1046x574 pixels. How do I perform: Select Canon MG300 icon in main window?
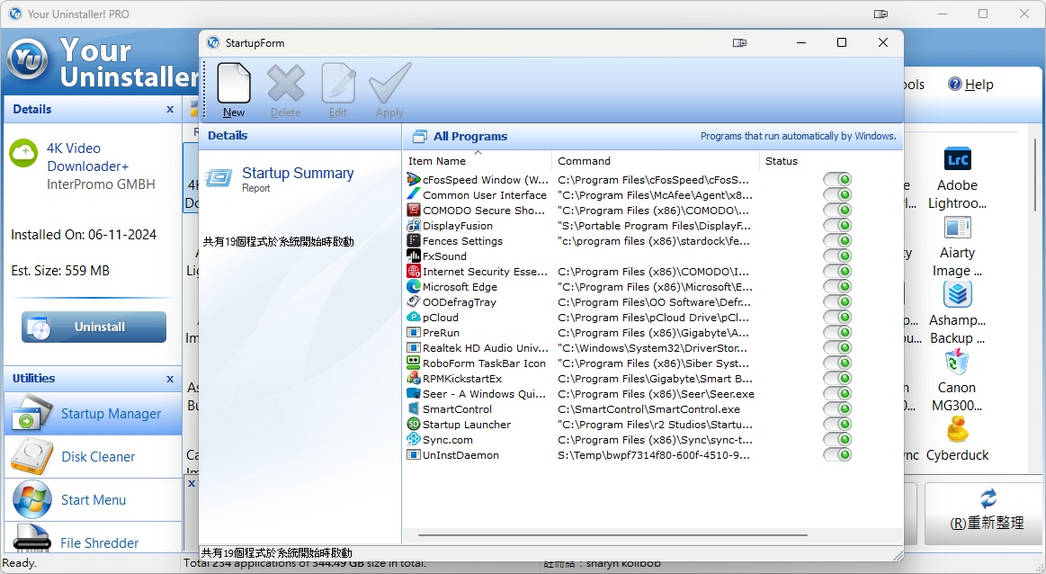pyautogui.click(x=957, y=362)
